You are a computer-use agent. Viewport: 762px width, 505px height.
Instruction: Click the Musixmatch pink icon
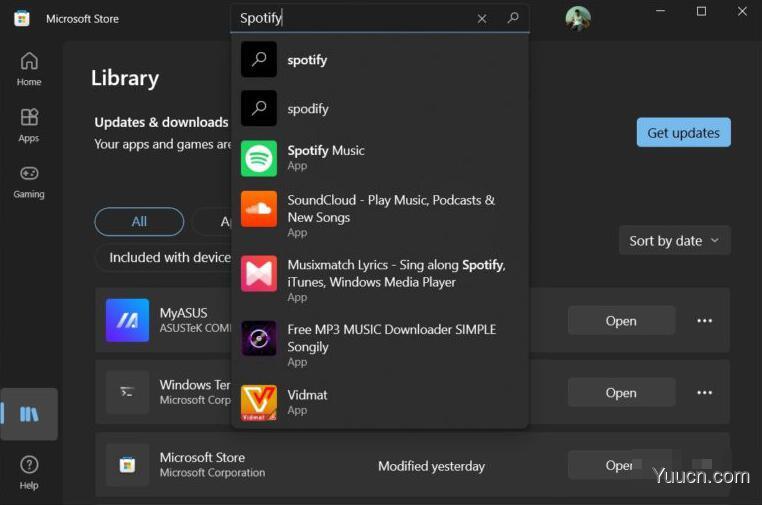(259, 273)
